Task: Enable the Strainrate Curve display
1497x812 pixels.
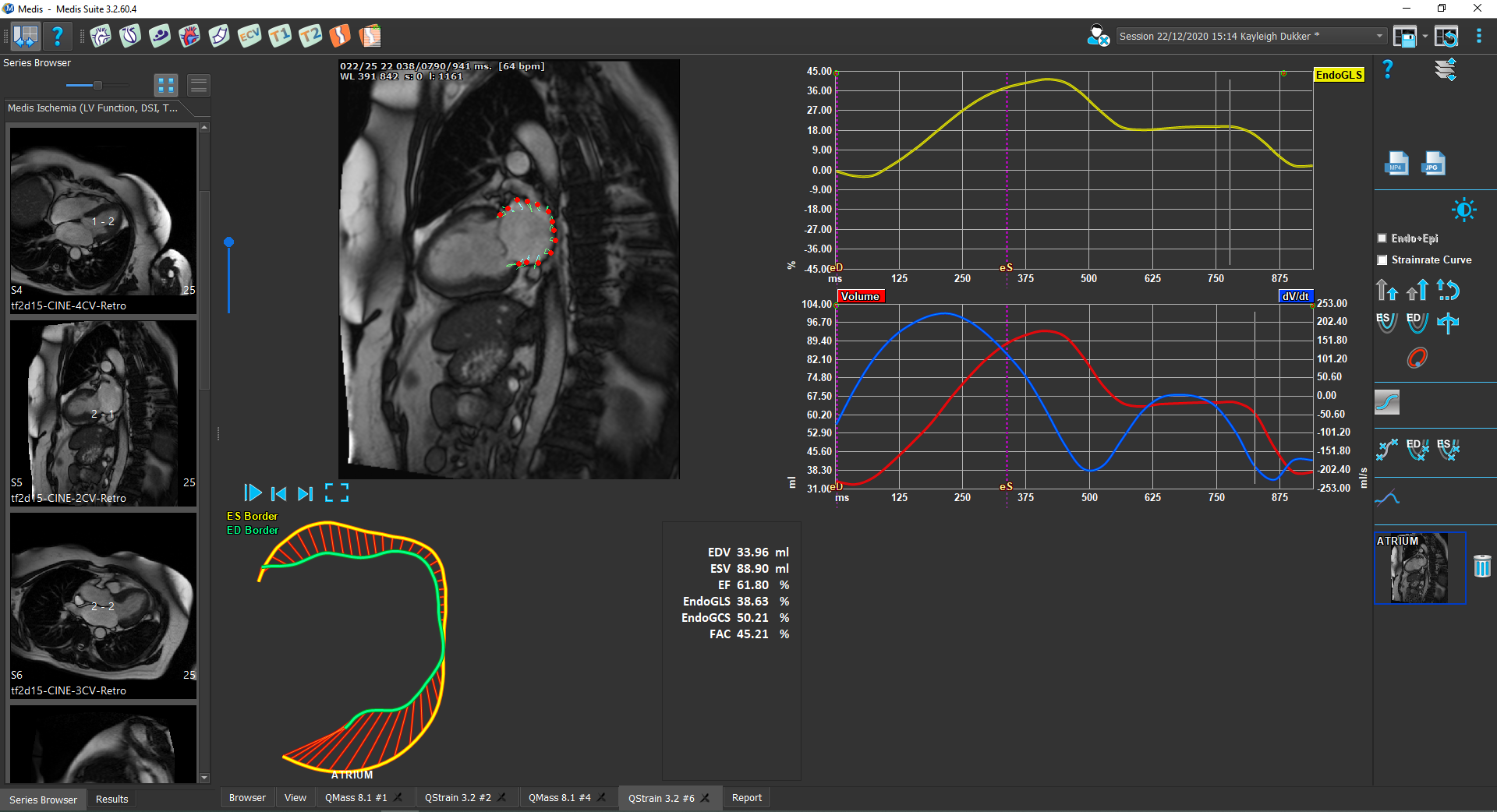Action: (x=1382, y=260)
